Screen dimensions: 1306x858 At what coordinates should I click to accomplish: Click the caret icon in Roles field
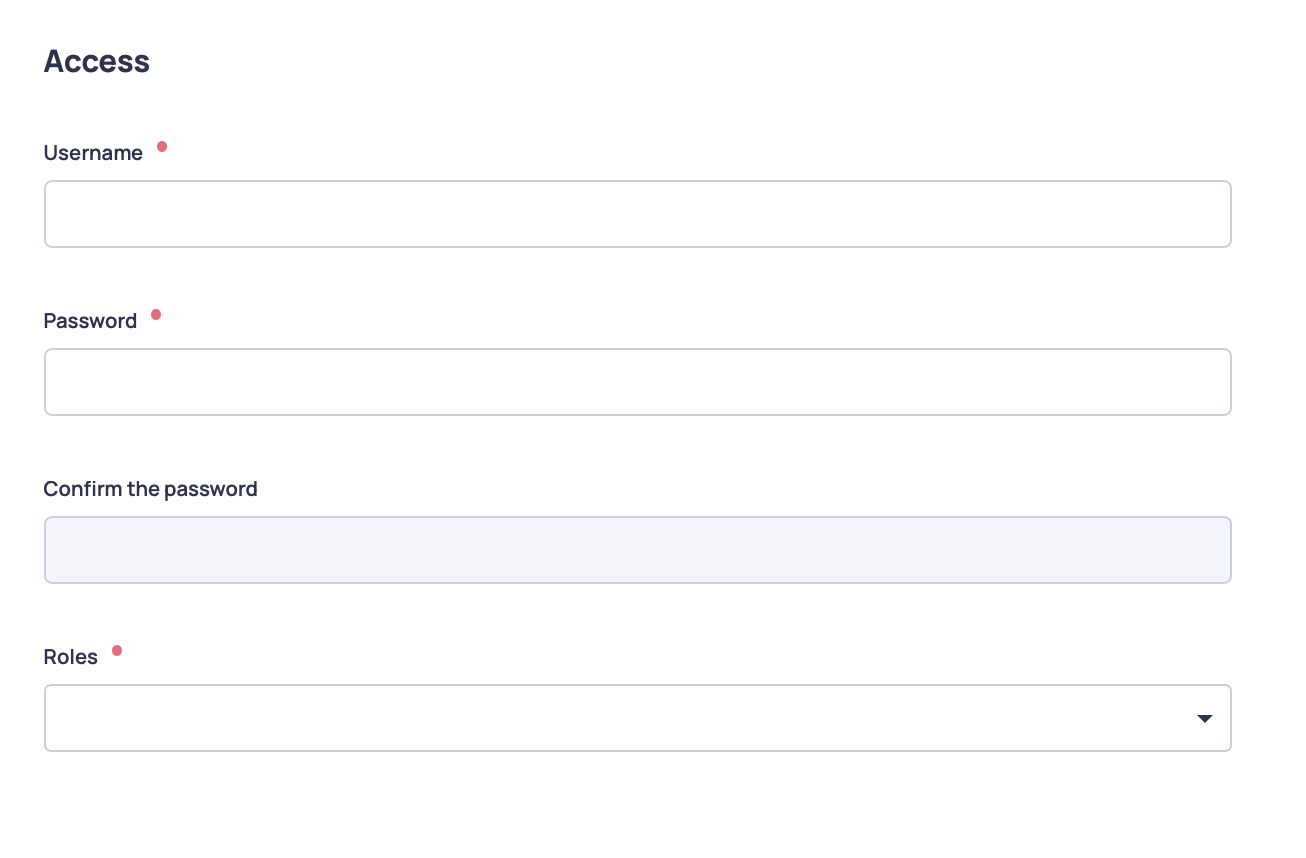point(1205,719)
